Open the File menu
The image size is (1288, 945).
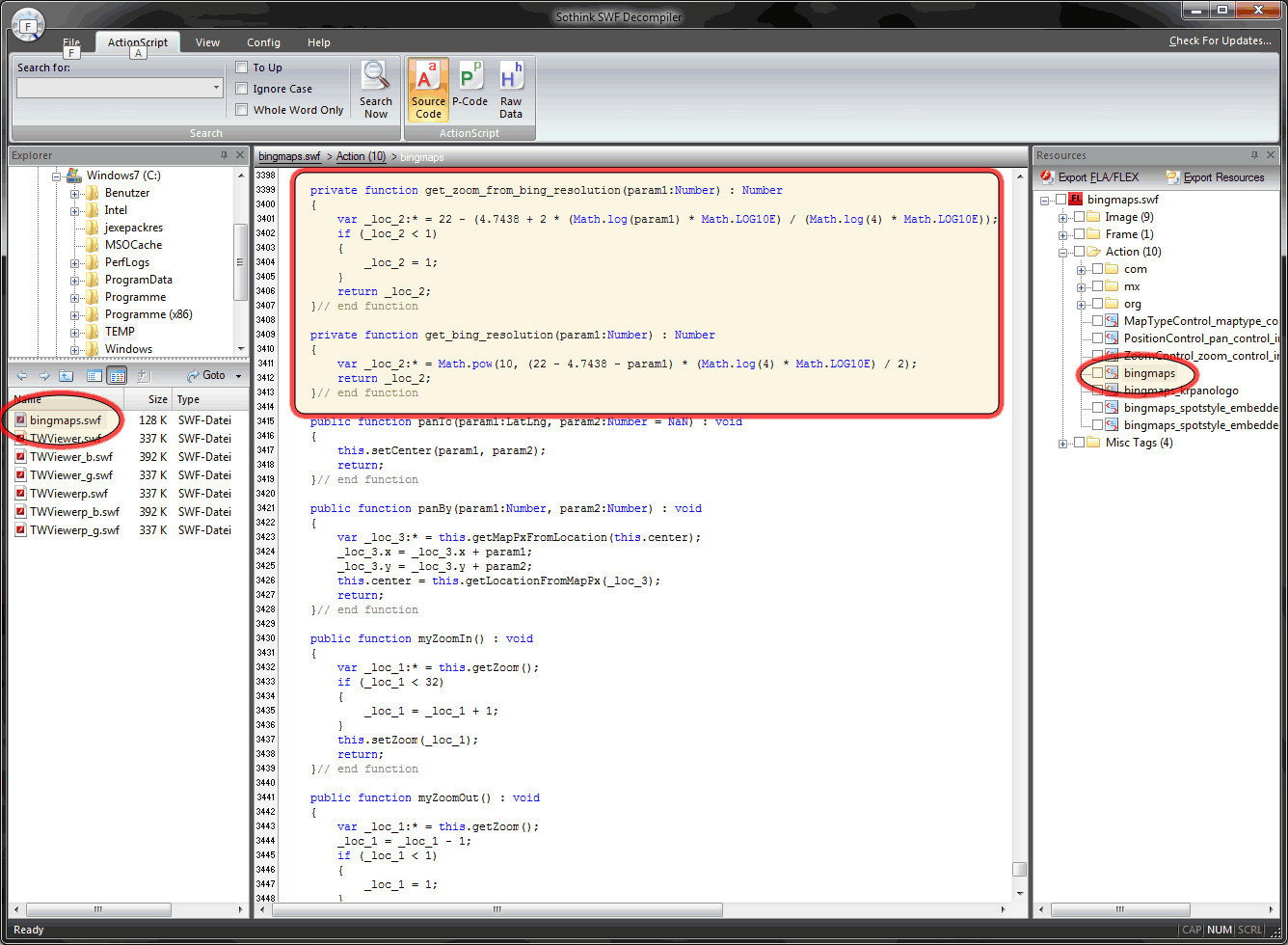(71, 42)
